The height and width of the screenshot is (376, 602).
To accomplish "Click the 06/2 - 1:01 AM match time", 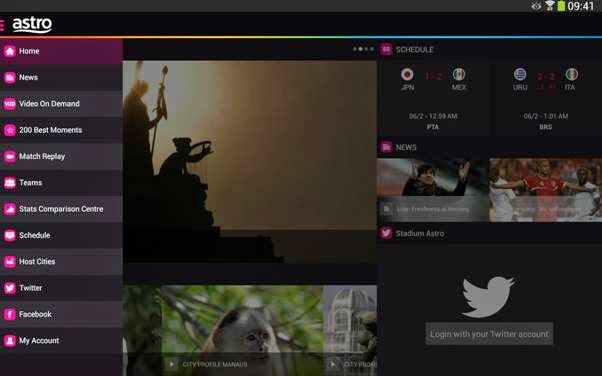I will (x=546, y=116).
